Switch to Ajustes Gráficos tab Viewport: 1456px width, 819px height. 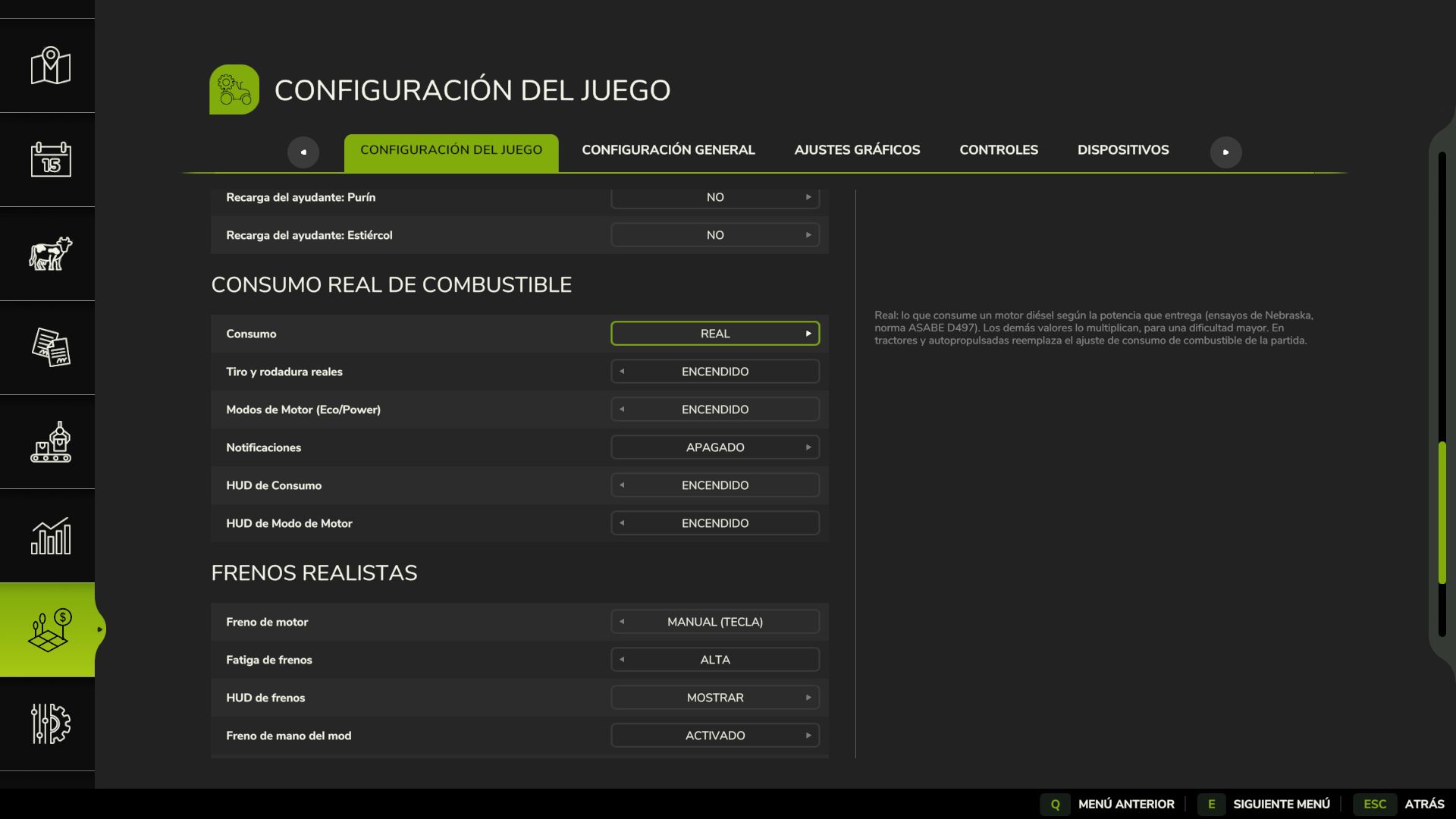(x=857, y=150)
